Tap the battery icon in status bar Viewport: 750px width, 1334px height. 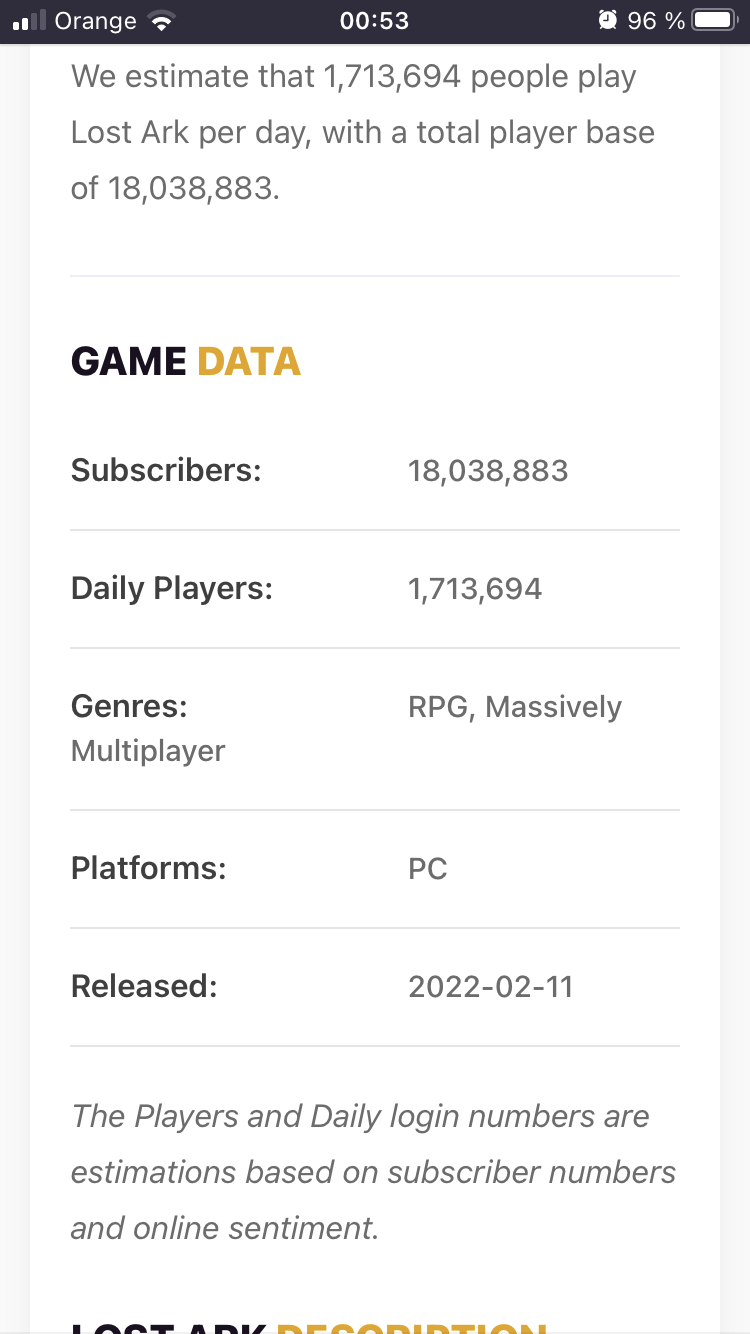tap(714, 20)
